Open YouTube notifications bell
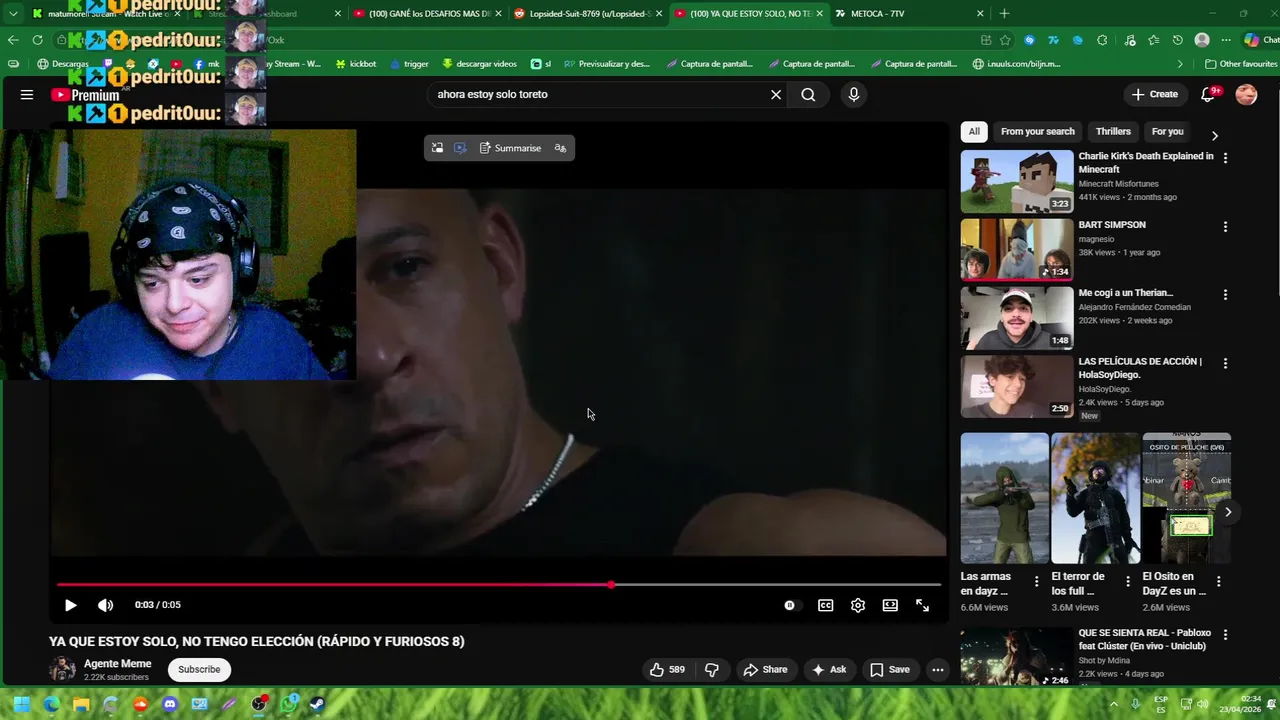The width and height of the screenshot is (1280, 720). [1209, 94]
